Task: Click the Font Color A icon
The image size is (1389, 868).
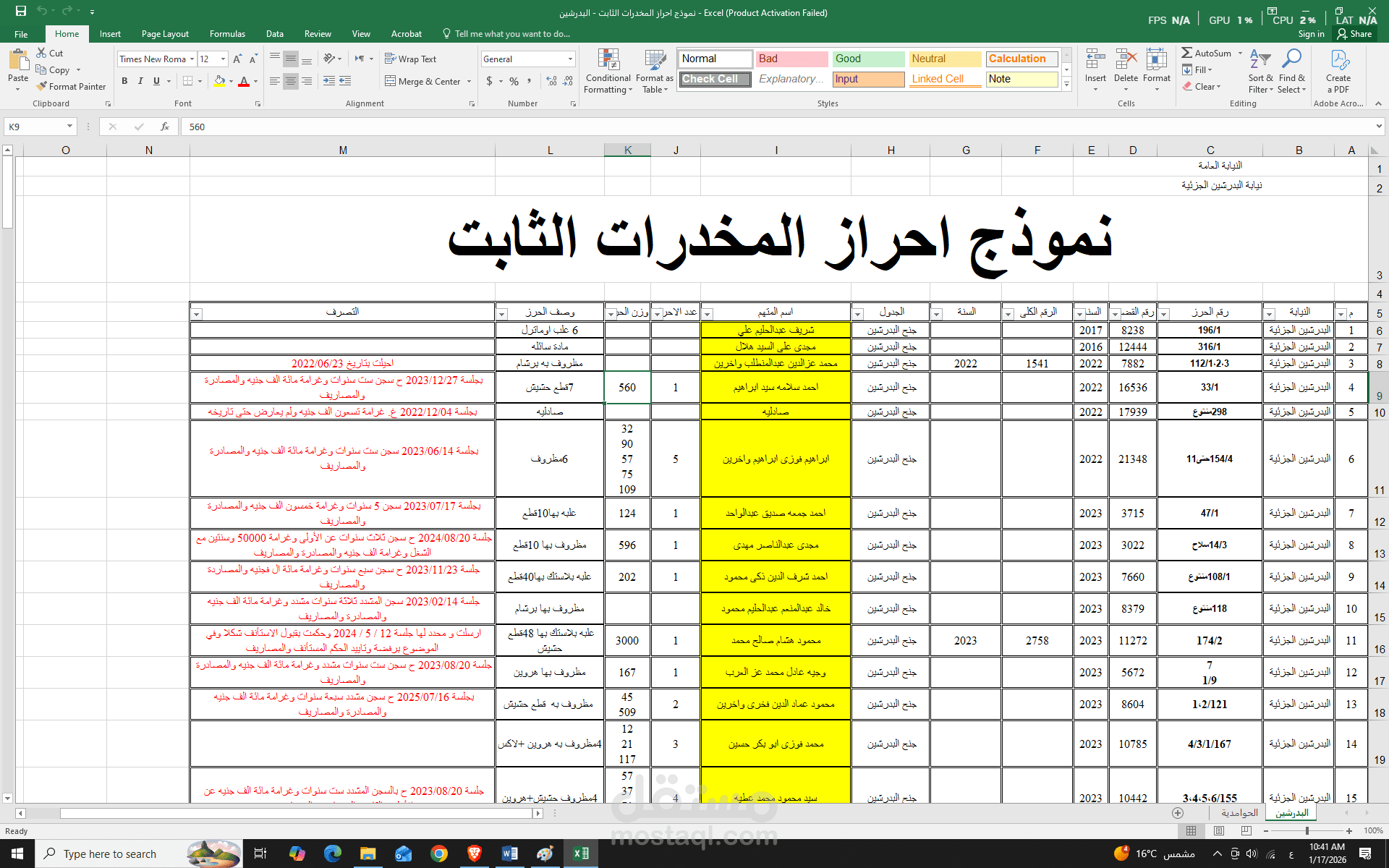Action: pos(244,81)
